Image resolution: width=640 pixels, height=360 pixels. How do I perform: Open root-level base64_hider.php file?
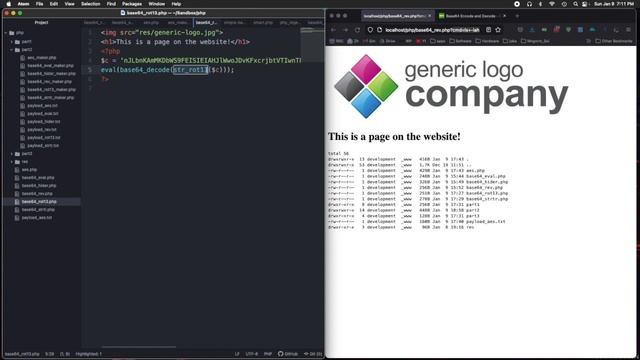39,186
